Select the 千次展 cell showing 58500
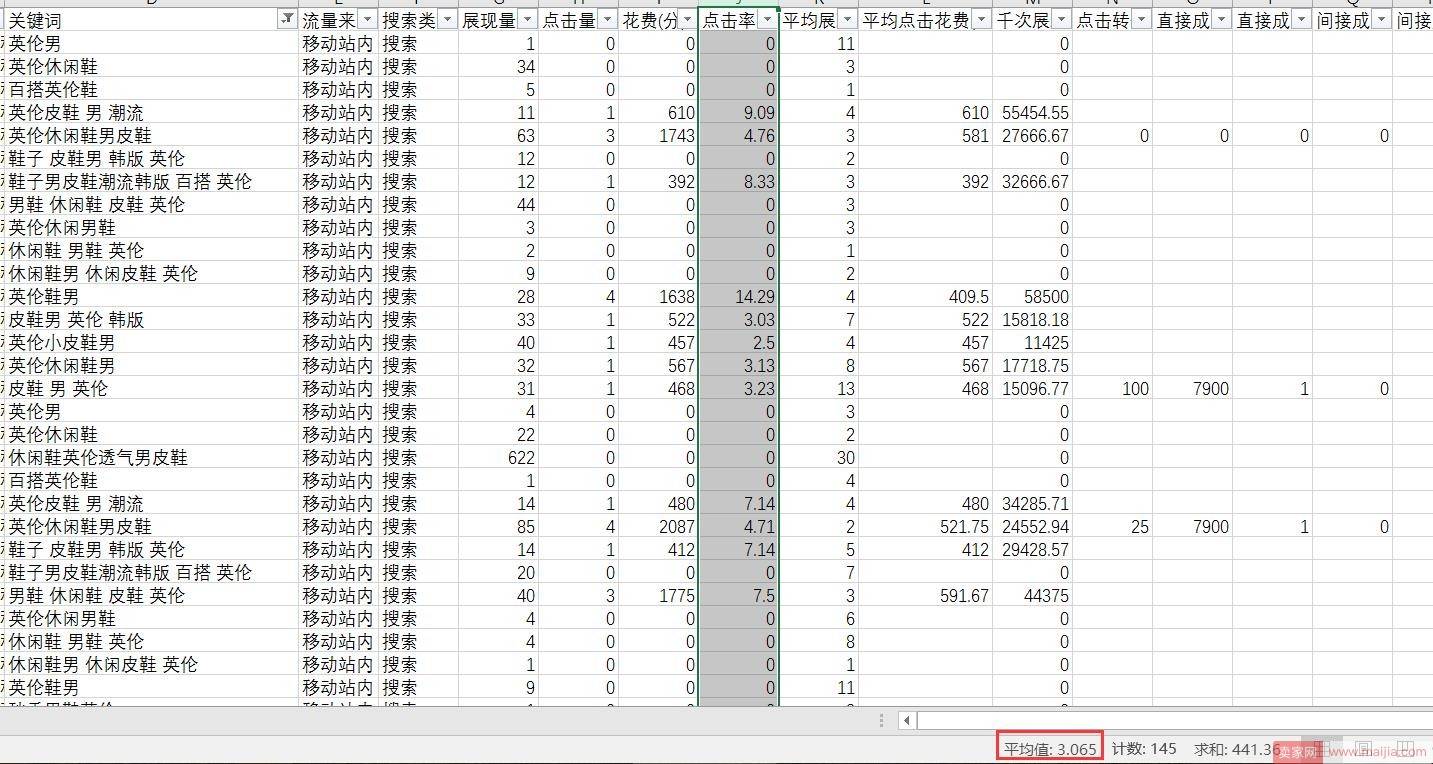This screenshot has width=1433, height=764. [1032, 296]
